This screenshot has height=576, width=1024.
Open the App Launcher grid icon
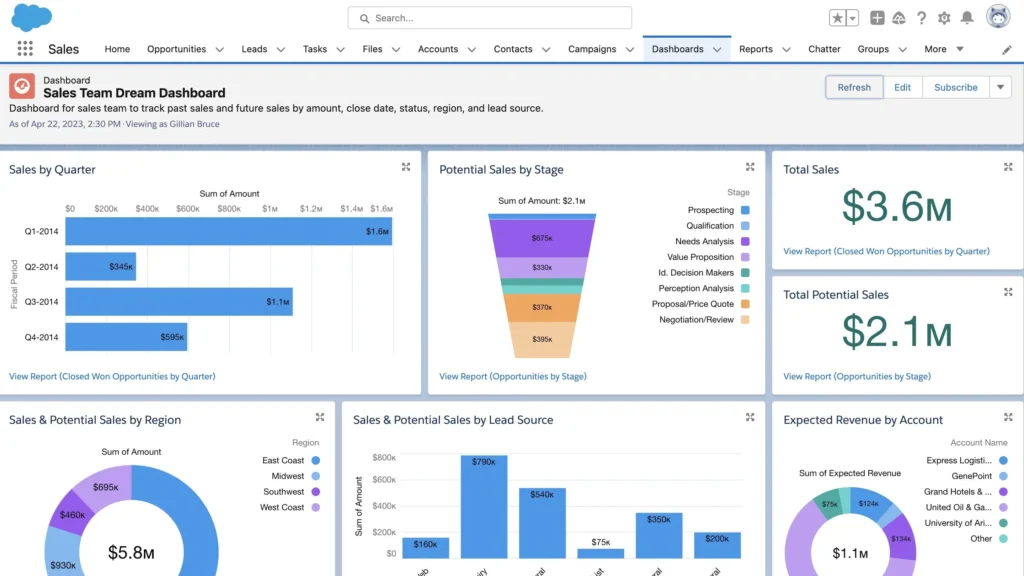[24, 48]
